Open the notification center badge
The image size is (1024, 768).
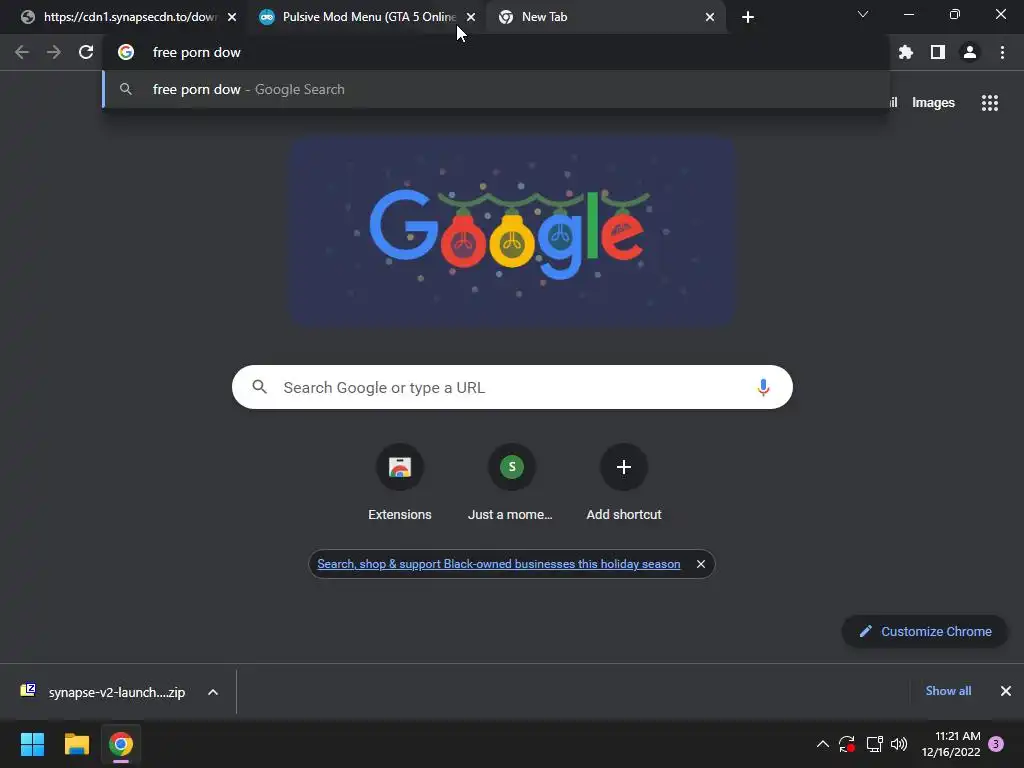pos(996,744)
